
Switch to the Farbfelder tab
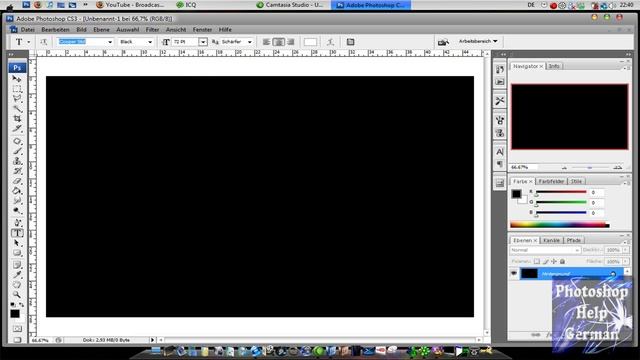coord(551,181)
